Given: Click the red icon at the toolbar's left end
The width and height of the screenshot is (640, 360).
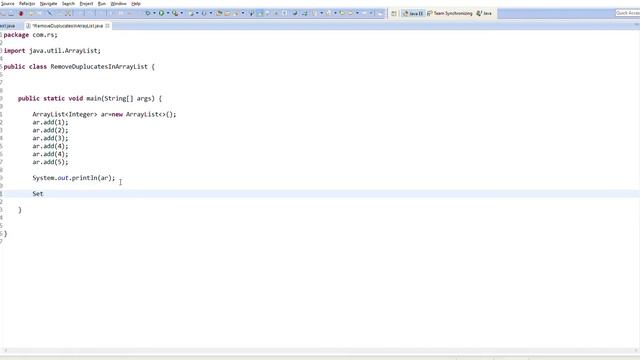Looking at the screenshot, I should [x=21, y=13].
